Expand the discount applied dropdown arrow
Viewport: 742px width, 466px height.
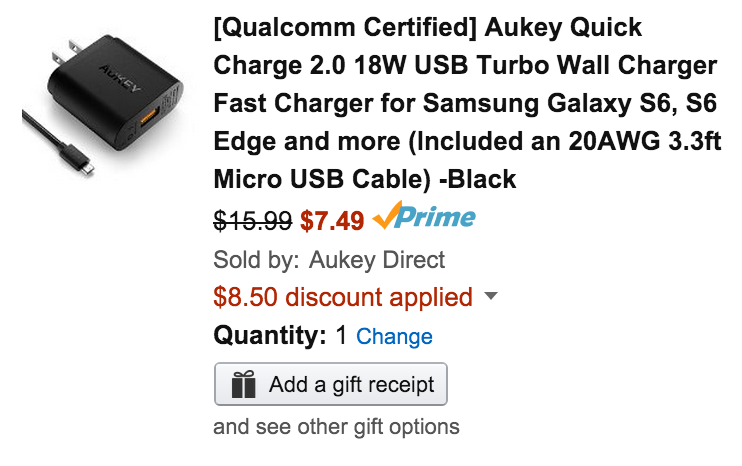tap(491, 296)
